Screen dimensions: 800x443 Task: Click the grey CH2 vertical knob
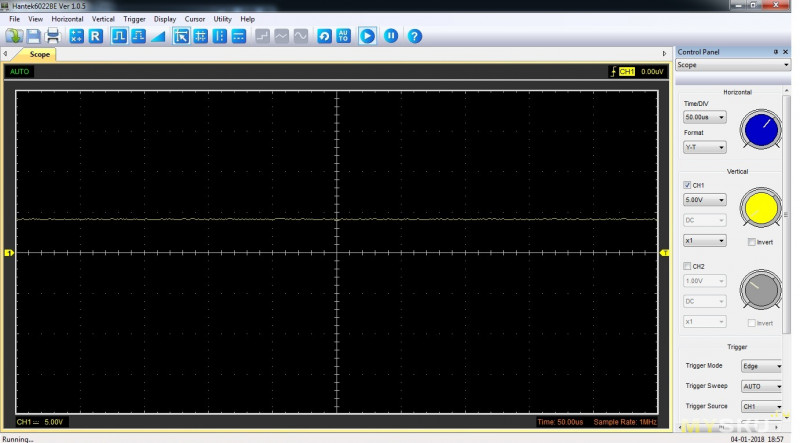pyautogui.click(x=761, y=289)
